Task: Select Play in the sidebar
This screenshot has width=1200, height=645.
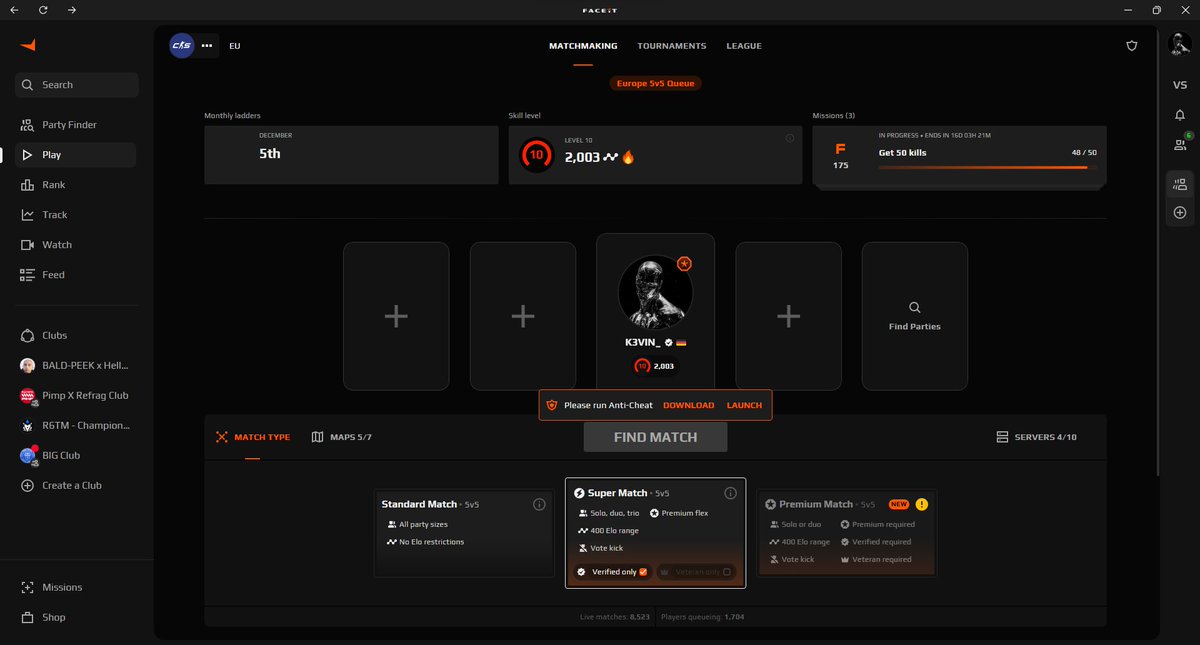Action: click(76, 155)
